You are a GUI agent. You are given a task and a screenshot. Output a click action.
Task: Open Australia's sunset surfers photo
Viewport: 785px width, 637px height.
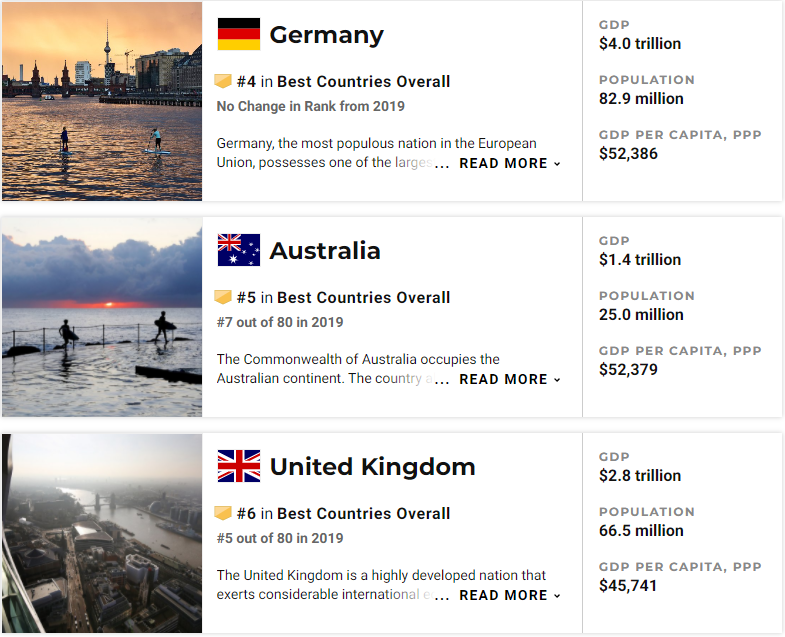click(102, 317)
